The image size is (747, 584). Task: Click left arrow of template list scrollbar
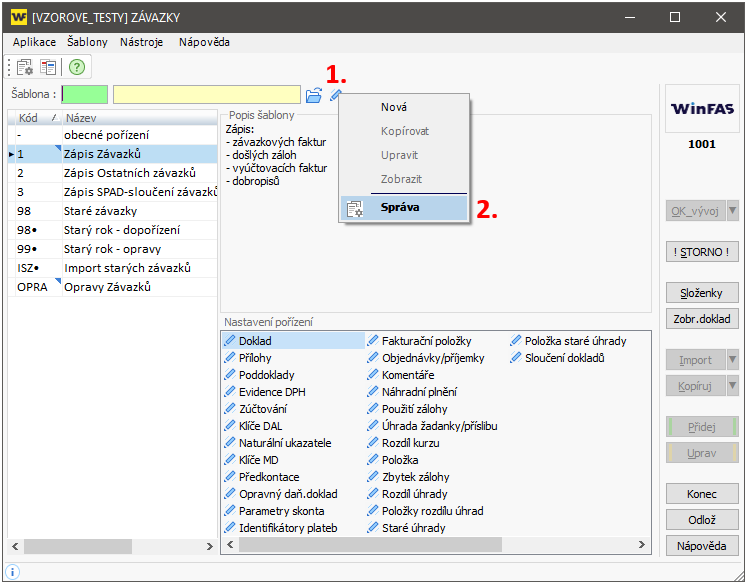(15, 546)
